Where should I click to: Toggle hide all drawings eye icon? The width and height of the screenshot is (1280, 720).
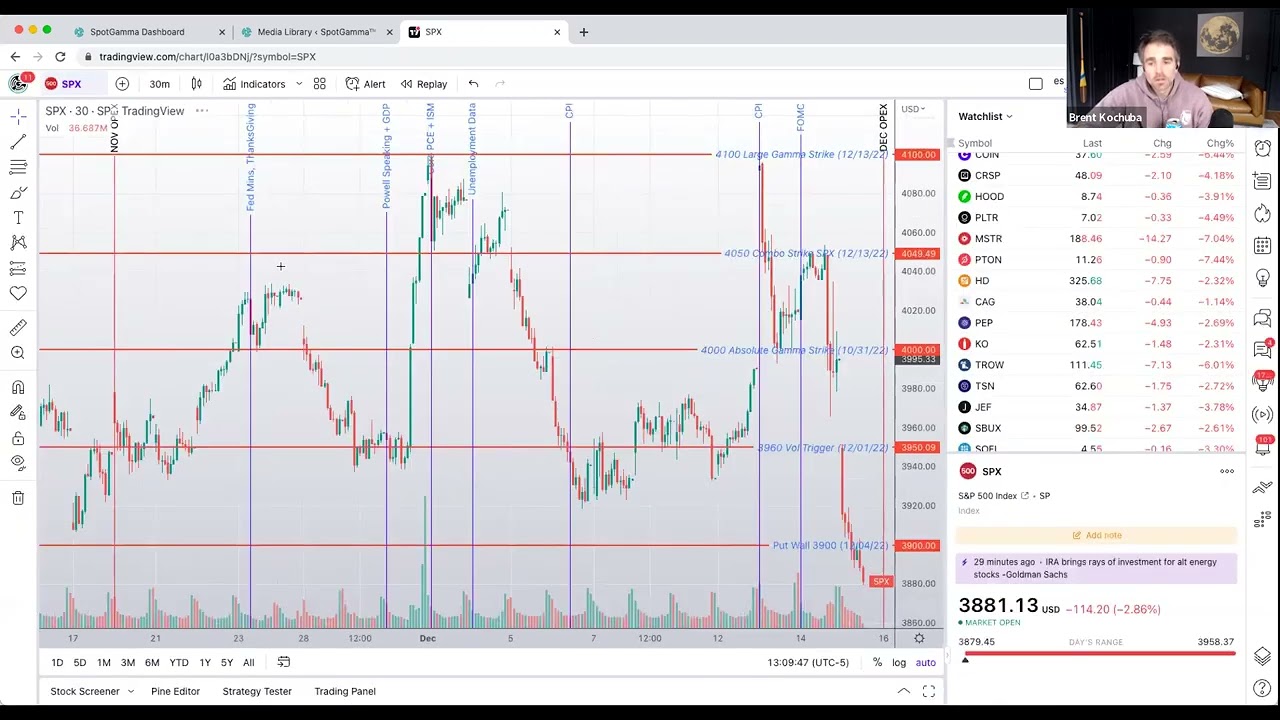(x=18, y=463)
